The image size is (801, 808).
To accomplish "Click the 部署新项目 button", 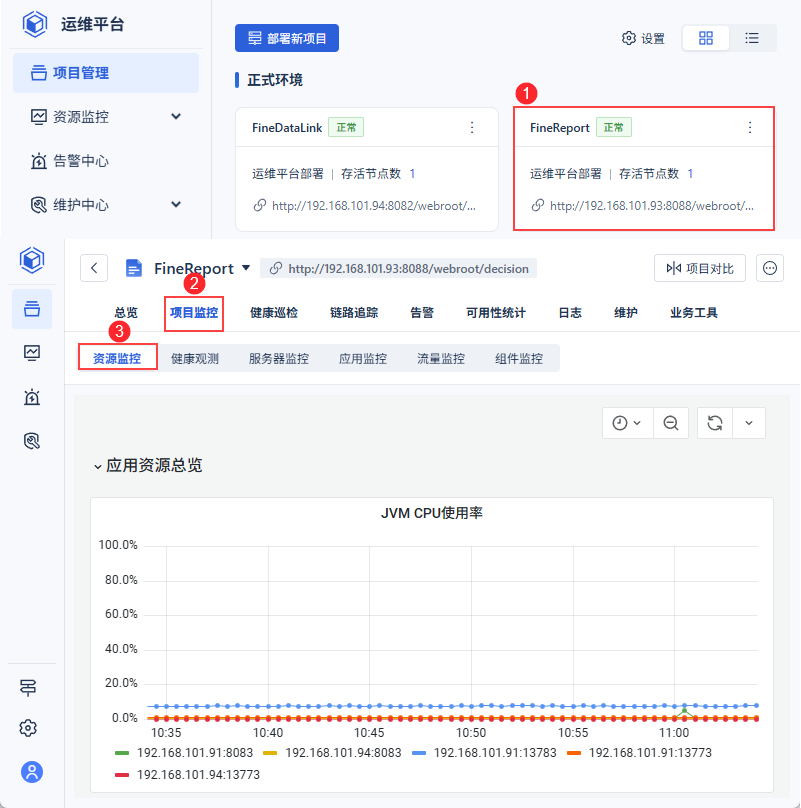I will point(287,38).
